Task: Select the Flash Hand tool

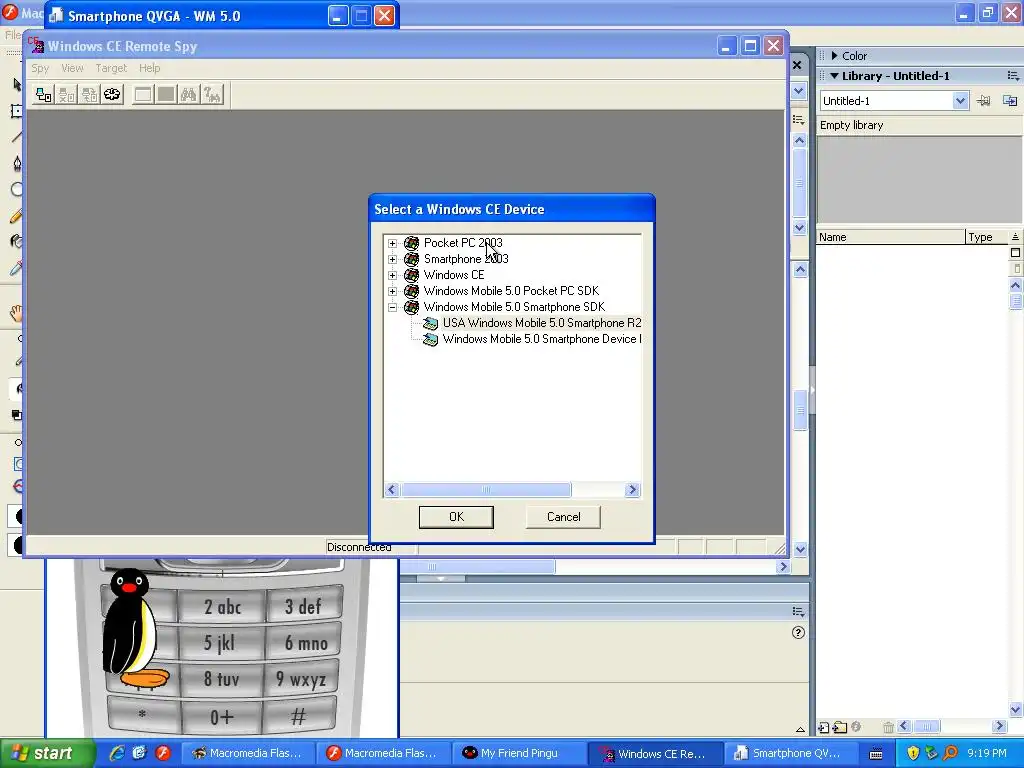Action: point(16,313)
